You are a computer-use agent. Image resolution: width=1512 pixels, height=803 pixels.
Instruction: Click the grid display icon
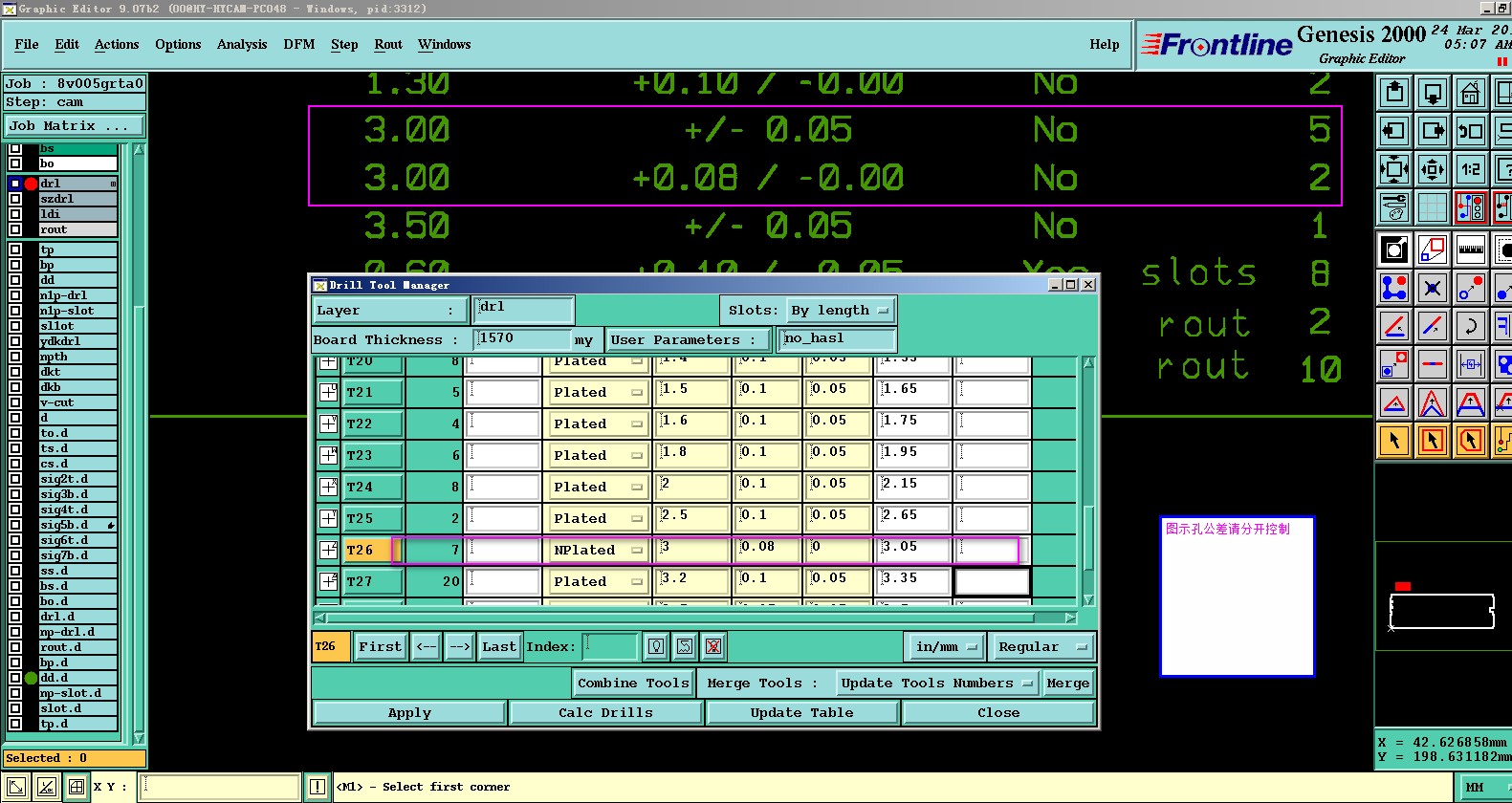tap(1433, 206)
